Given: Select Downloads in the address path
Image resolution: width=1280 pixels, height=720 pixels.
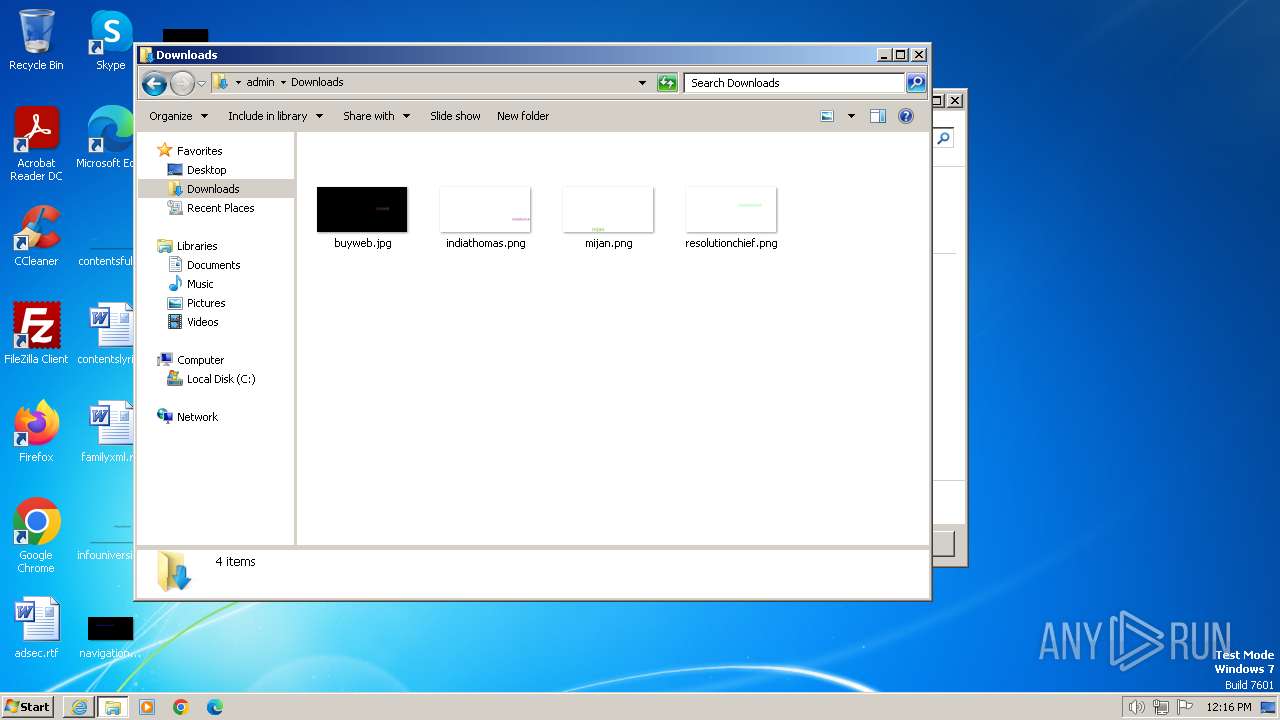Looking at the screenshot, I should click(x=317, y=83).
